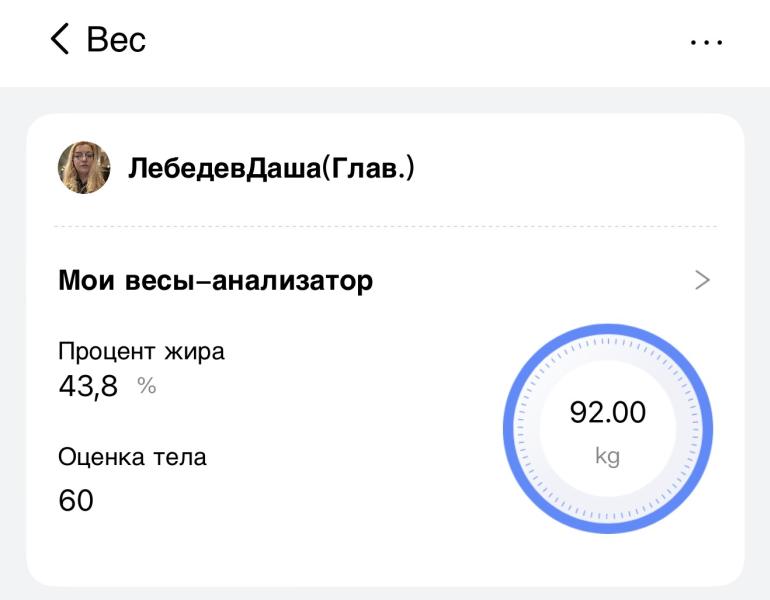Viewport: 770px width, 600px height.
Task: Tap the user profile avatar photo
Action: tap(84, 168)
